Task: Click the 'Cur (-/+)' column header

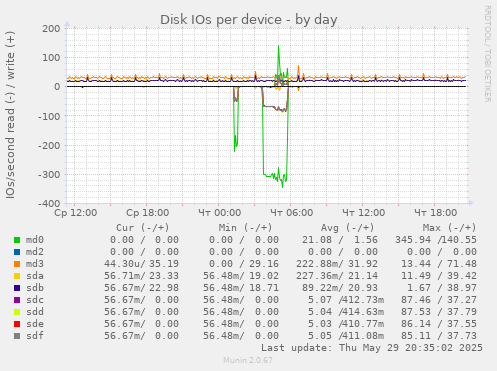Action: (143, 228)
